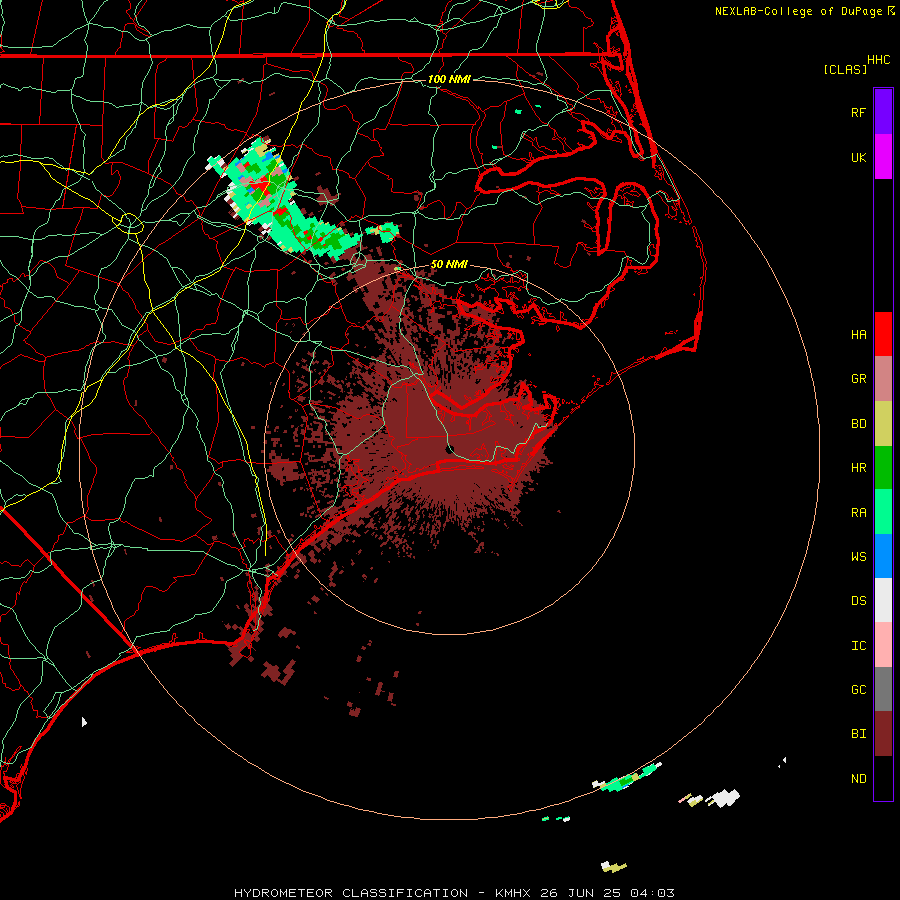
Task: Click the RF legend label
Action: pyautogui.click(x=858, y=112)
